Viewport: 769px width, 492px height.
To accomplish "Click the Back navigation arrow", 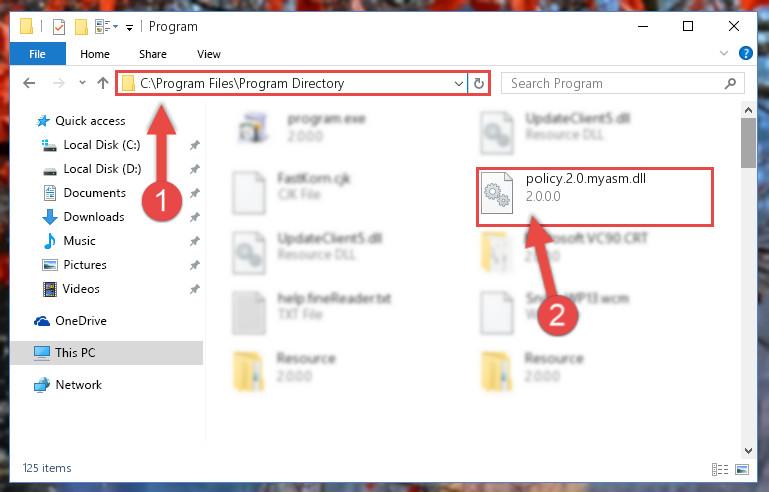I will (x=29, y=83).
